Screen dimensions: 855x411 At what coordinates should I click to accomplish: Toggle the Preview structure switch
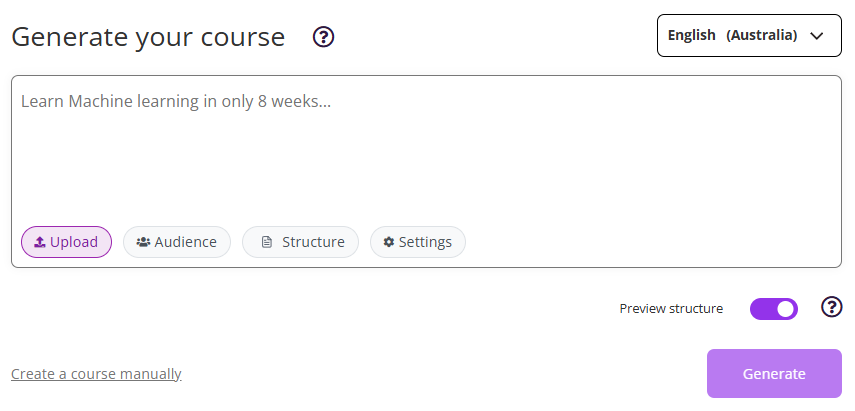(x=774, y=308)
